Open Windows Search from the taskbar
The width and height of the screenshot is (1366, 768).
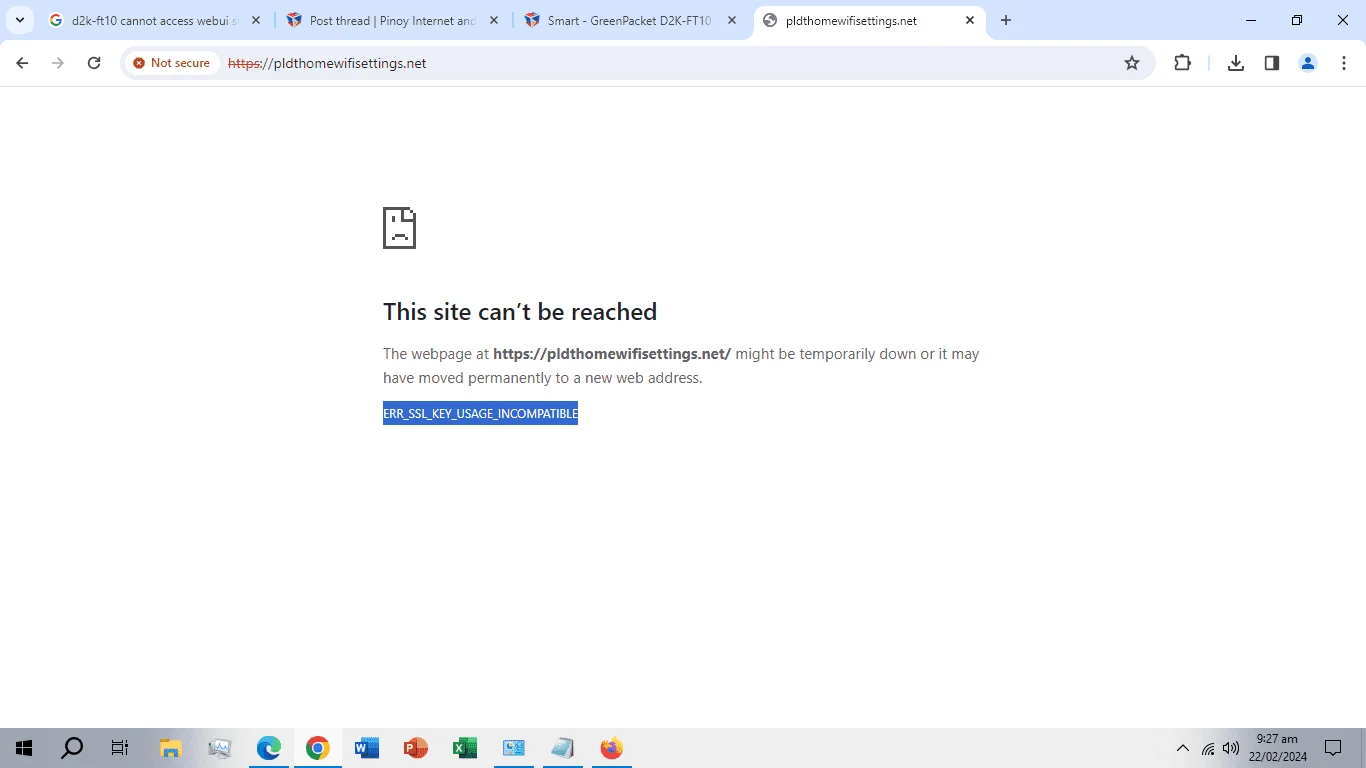click(x=72, y=748)
